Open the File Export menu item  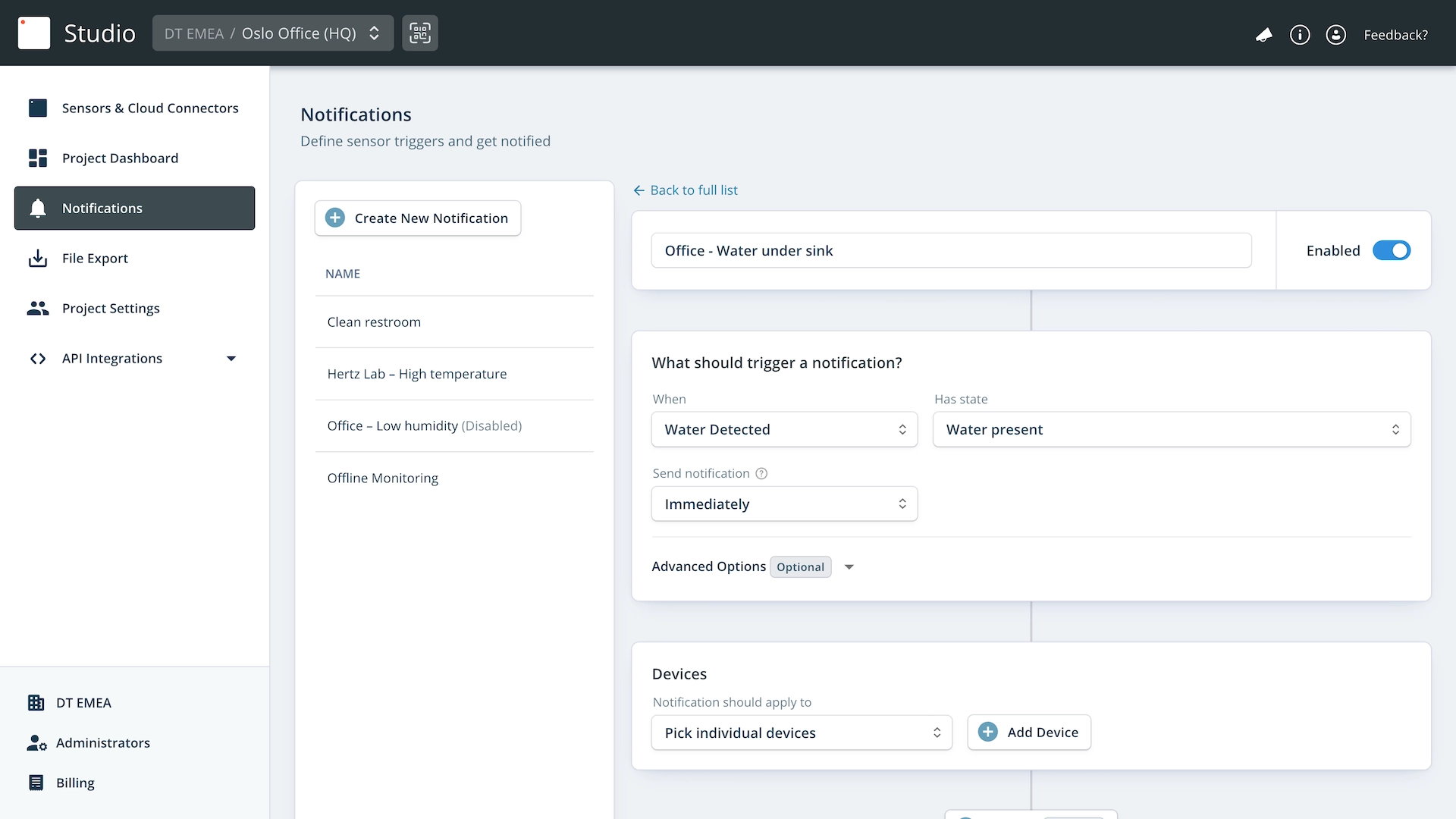pyautogui.click(x=95, y=258)
